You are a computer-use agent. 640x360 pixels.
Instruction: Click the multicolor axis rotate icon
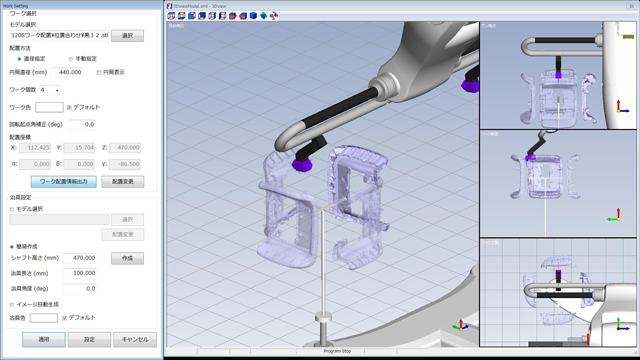274,16
